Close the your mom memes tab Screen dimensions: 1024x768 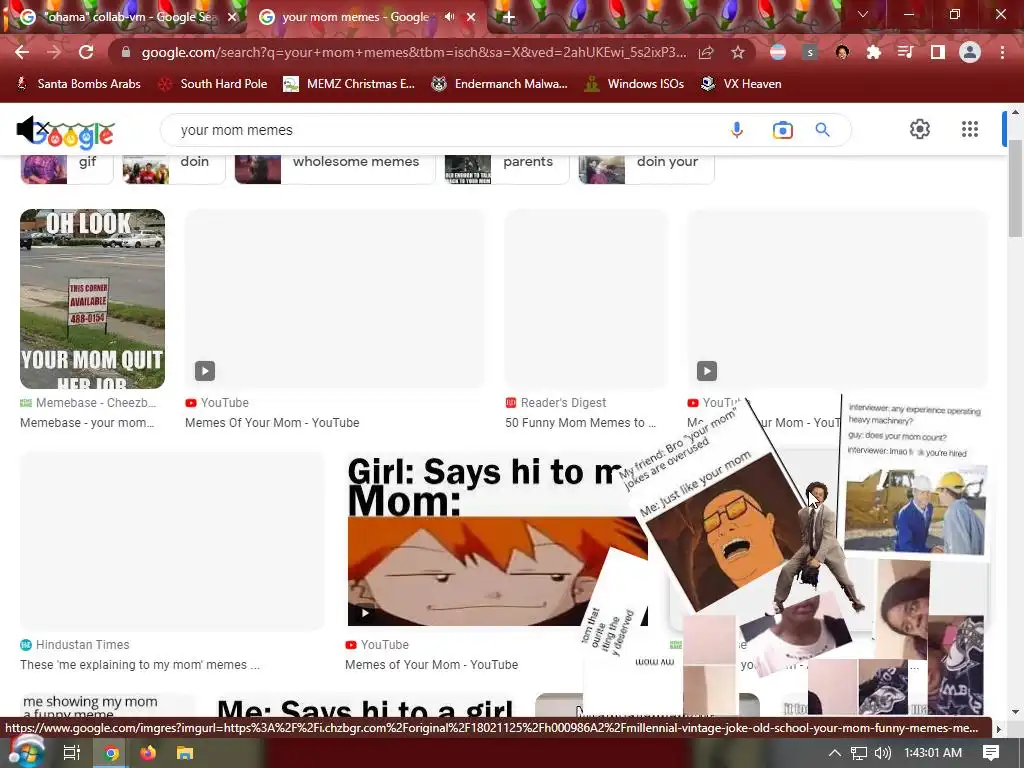[x=472, y=17]
